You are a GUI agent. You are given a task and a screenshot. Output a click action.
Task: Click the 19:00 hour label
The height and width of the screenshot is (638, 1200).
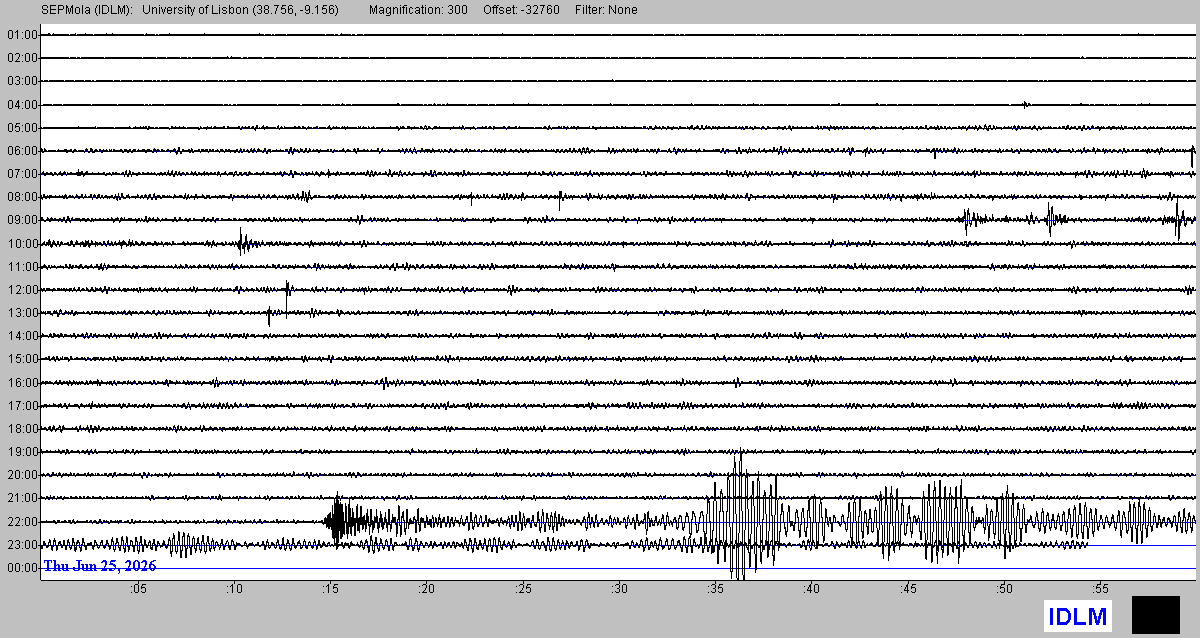22,452
